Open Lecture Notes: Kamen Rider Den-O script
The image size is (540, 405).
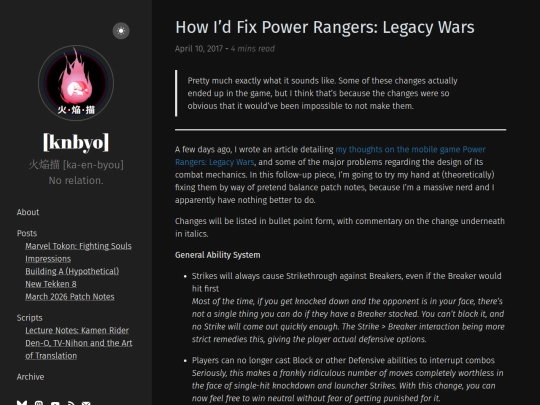(x=79, y=343)
